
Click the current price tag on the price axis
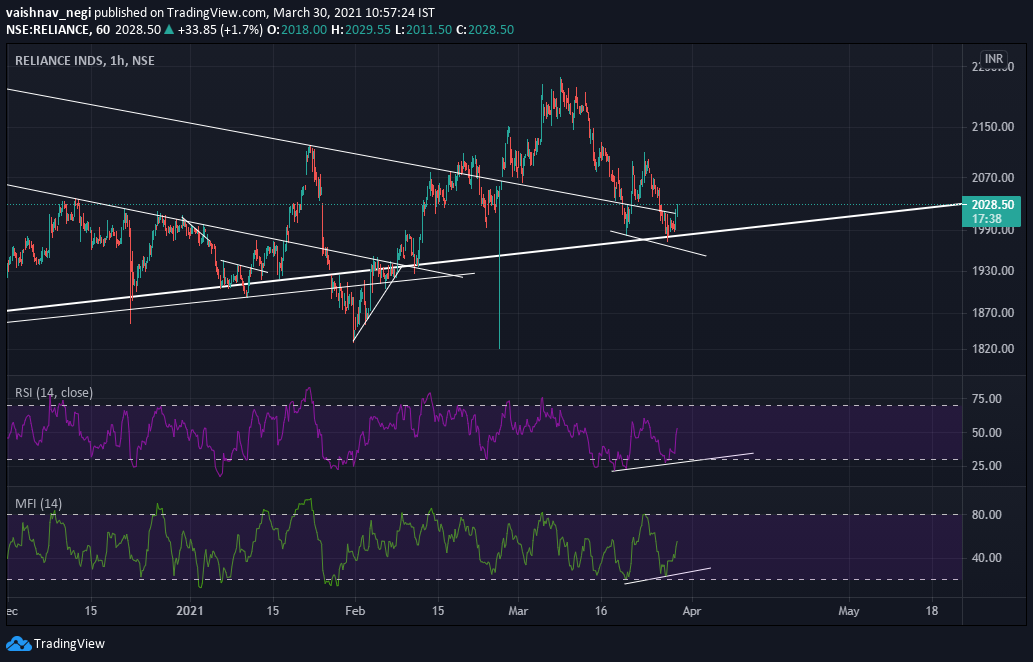(991, 211)
